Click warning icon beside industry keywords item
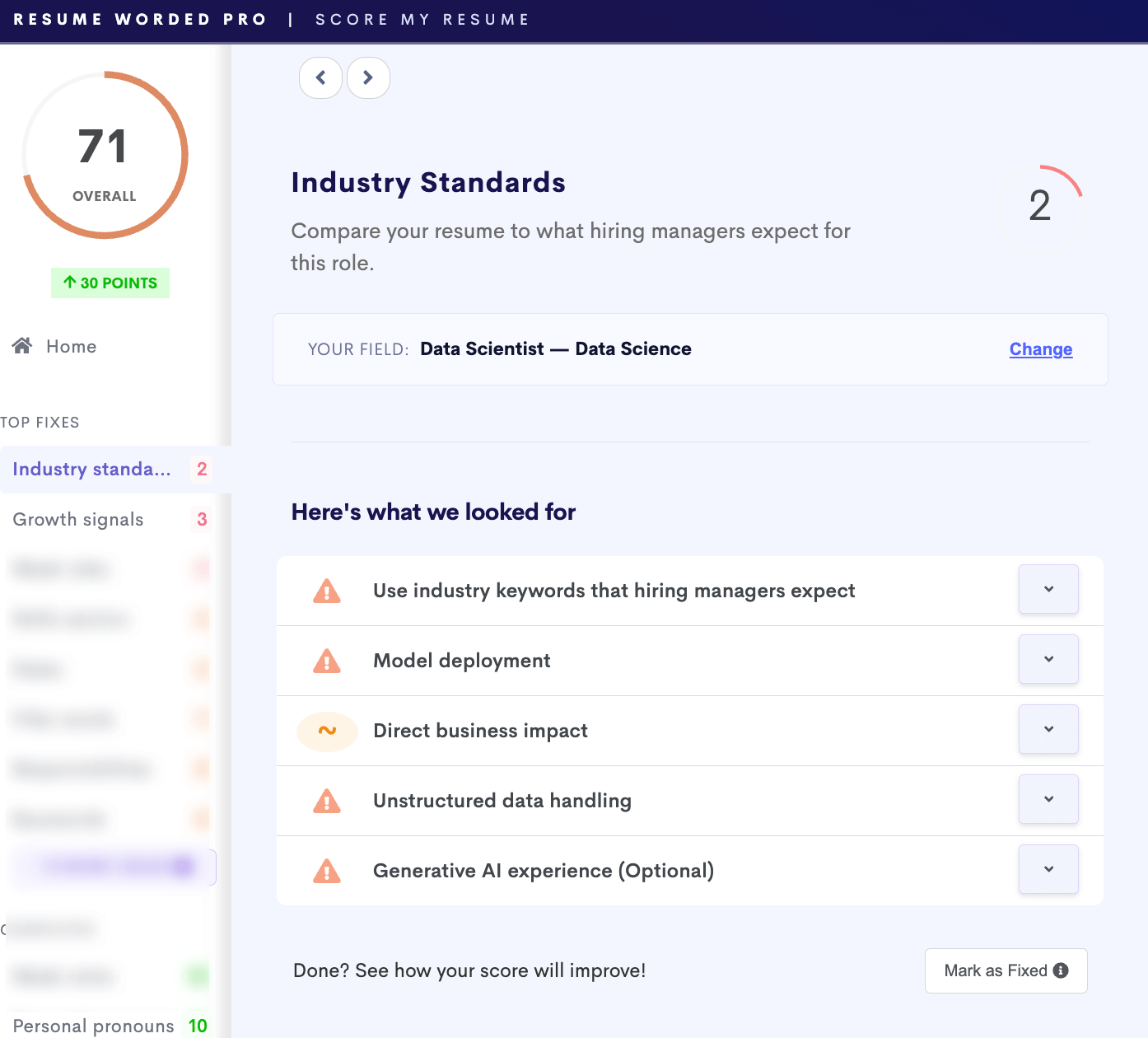The height and width of the screenshot is (1038, 1148). [x=327, y=591]
